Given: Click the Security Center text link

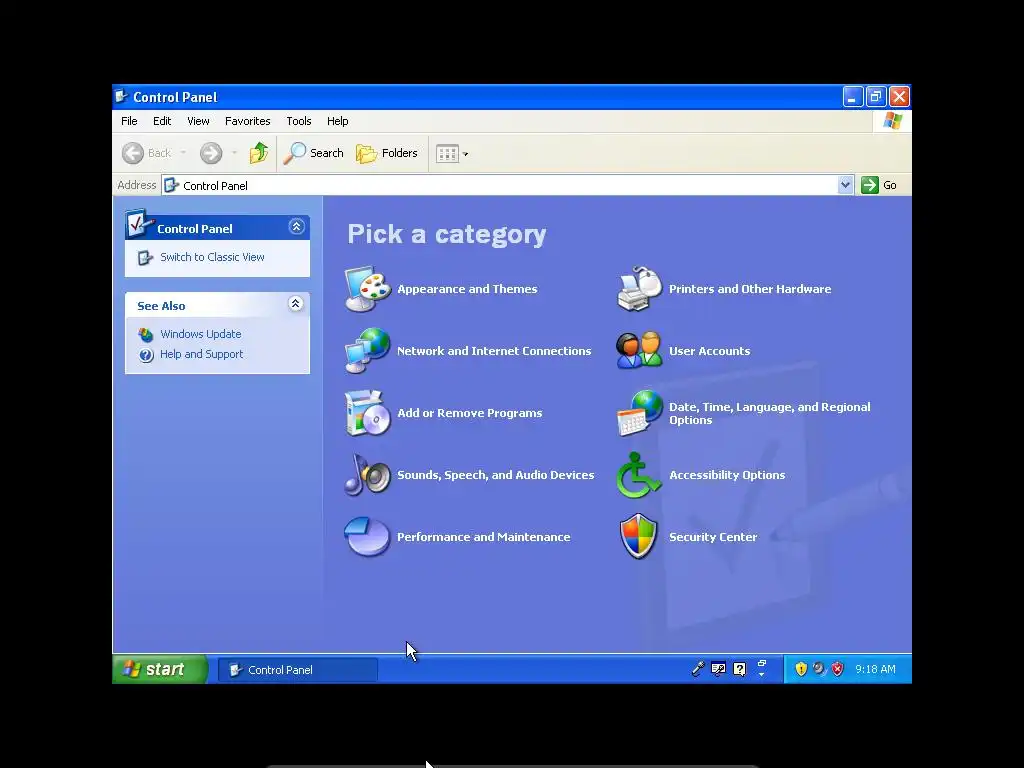Looking at the screenshot, I should point(712,537).
